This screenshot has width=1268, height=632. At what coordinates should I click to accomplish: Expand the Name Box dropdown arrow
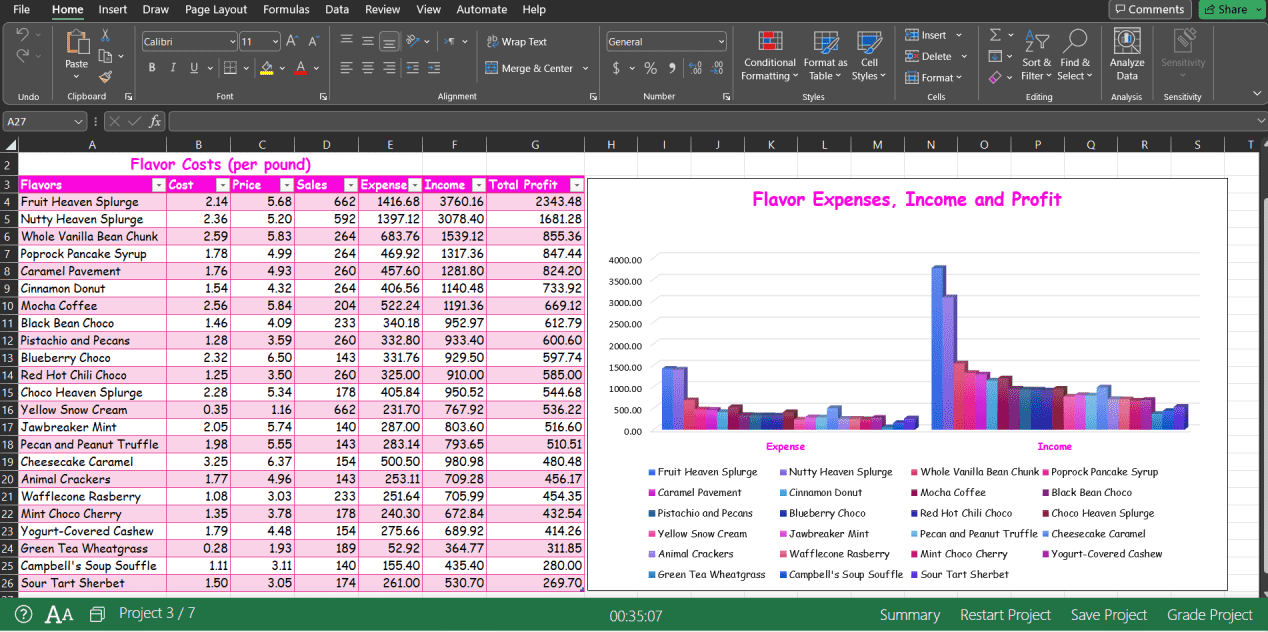pyautogui.click(x=78, y=121)
